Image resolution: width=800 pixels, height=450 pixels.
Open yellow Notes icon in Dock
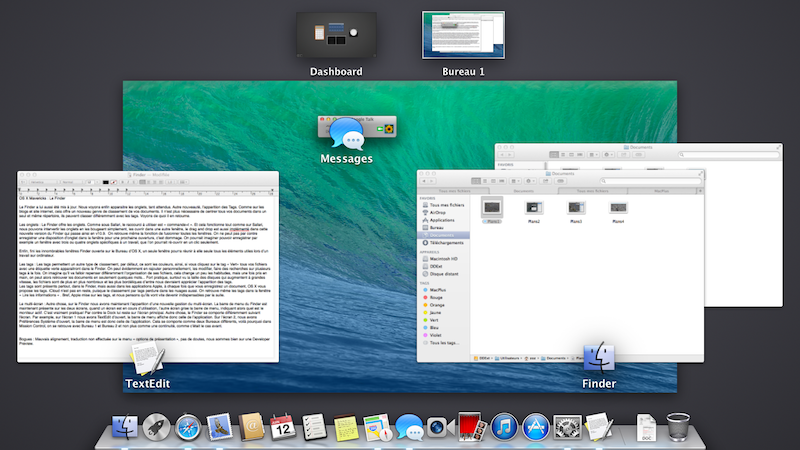346,427
